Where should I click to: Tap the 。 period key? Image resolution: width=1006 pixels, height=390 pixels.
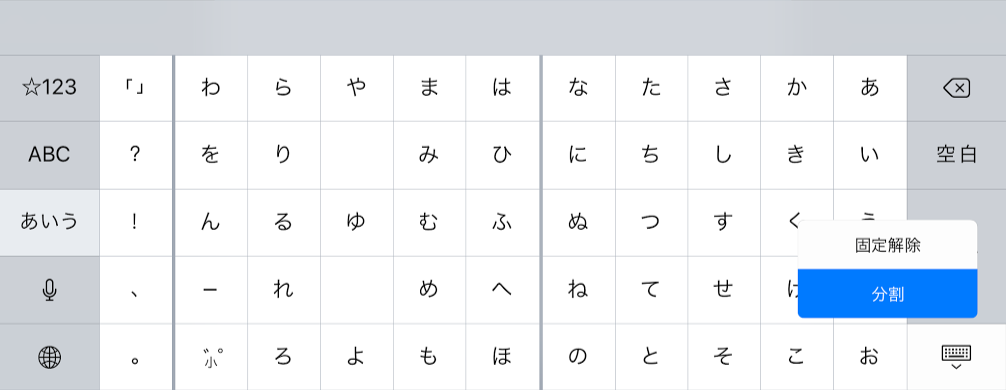coord(134,357)
